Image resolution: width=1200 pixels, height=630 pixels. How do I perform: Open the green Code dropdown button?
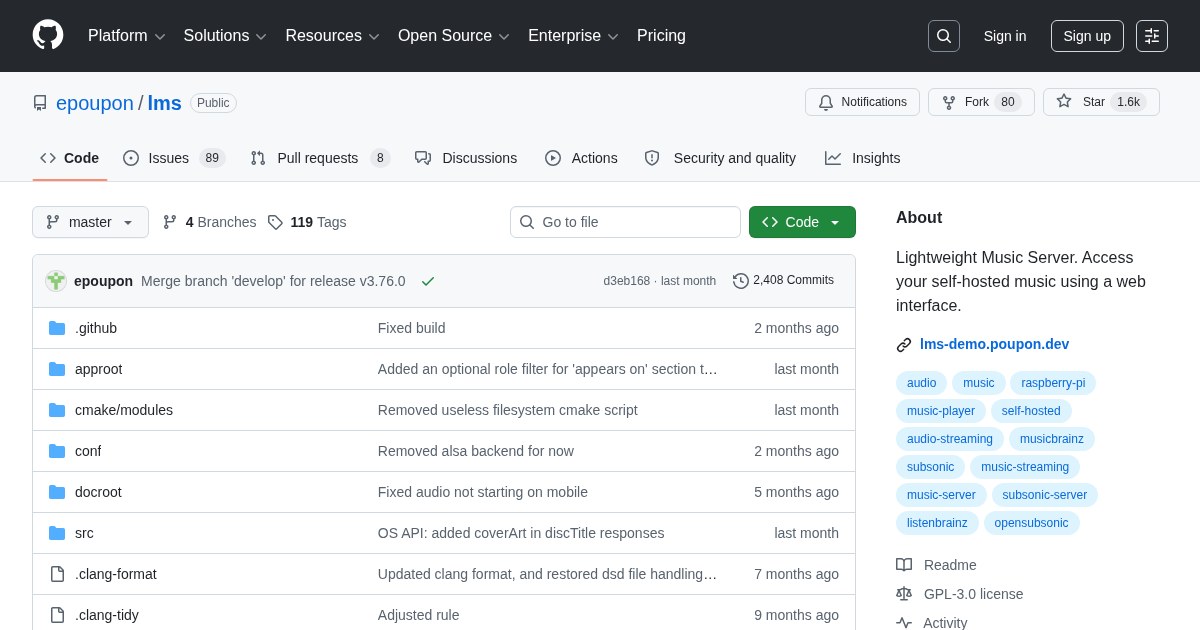point(802,222)
